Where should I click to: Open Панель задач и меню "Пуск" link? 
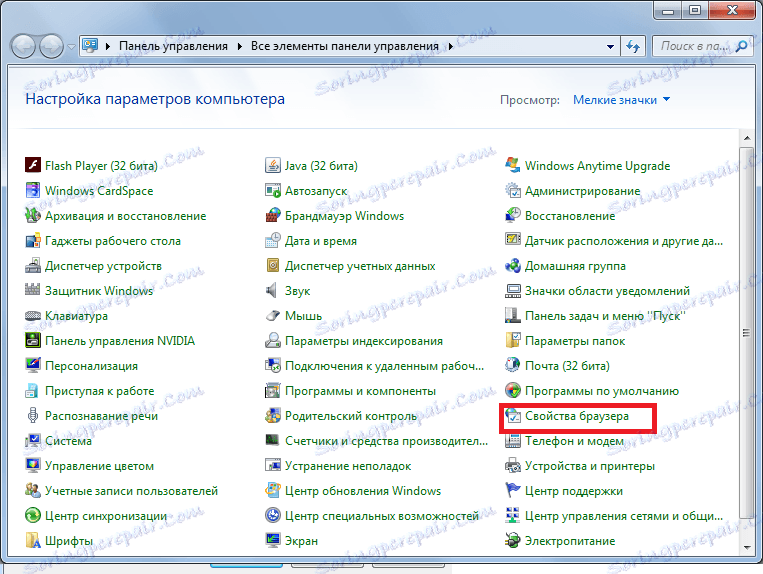(x=605, y=316)
